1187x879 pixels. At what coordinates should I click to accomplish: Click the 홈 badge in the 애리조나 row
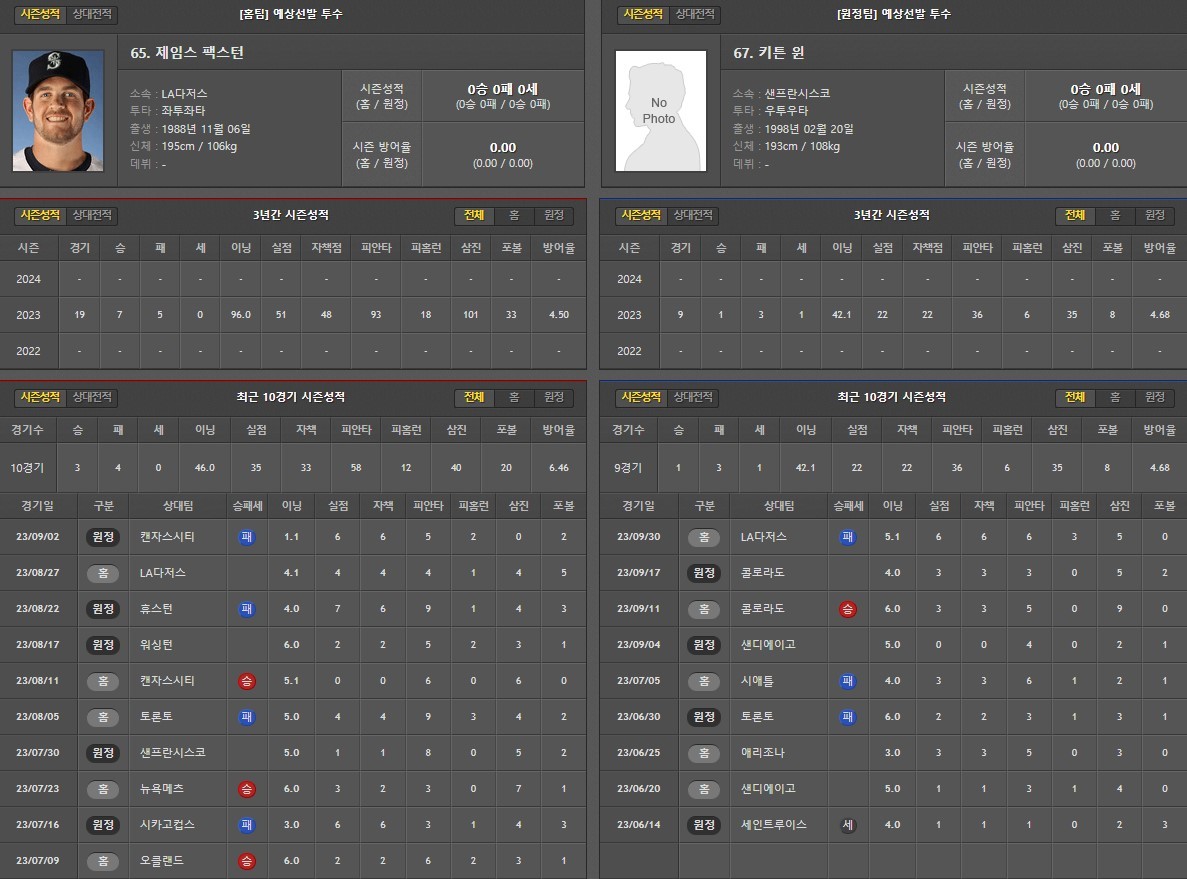coord(704,753)
